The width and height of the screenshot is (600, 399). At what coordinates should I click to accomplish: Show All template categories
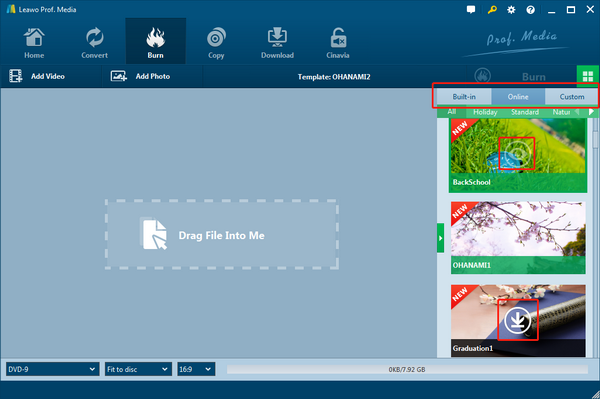[452, 112]
